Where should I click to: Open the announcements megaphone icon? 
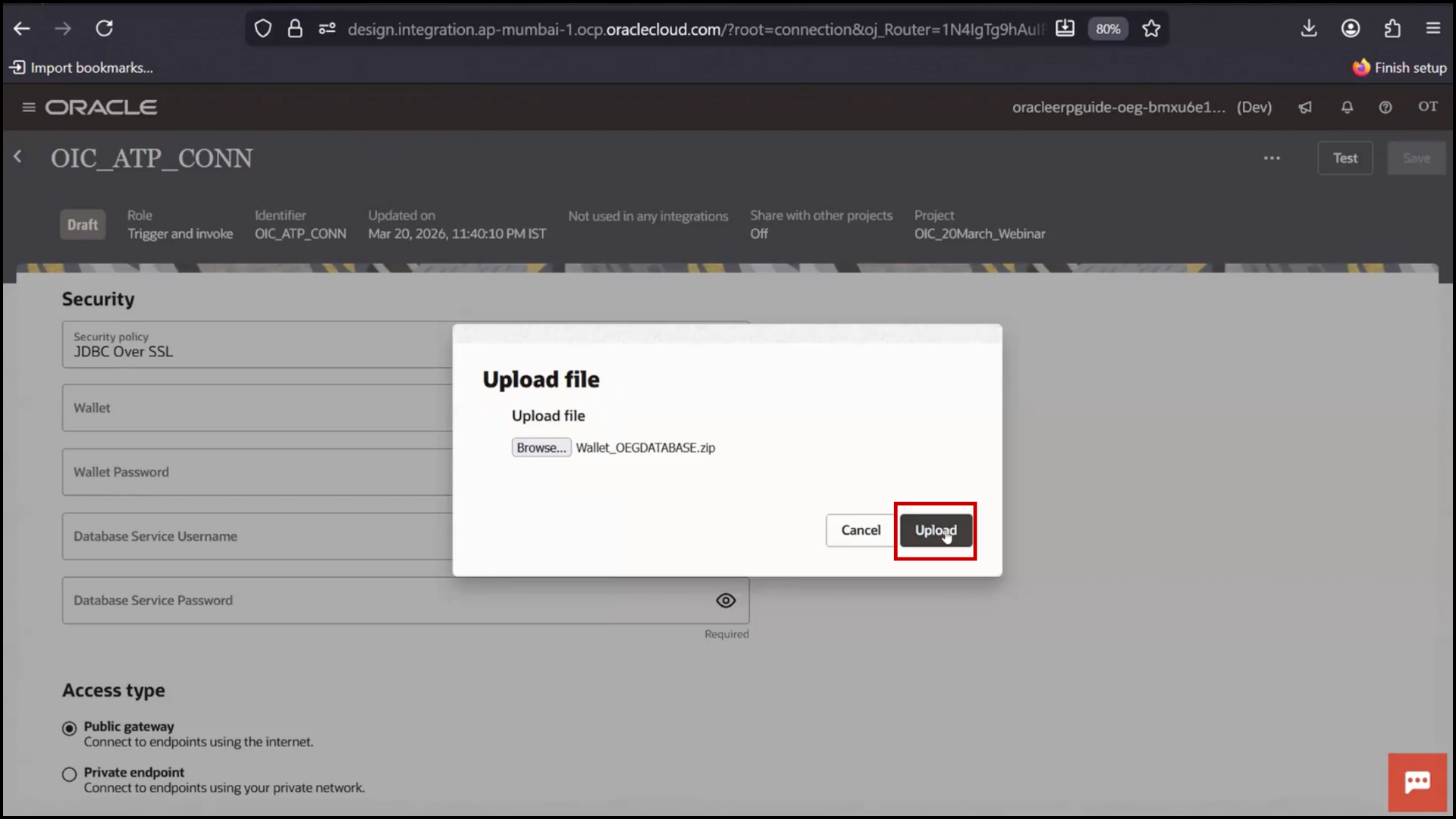(x=1305, y=107)
